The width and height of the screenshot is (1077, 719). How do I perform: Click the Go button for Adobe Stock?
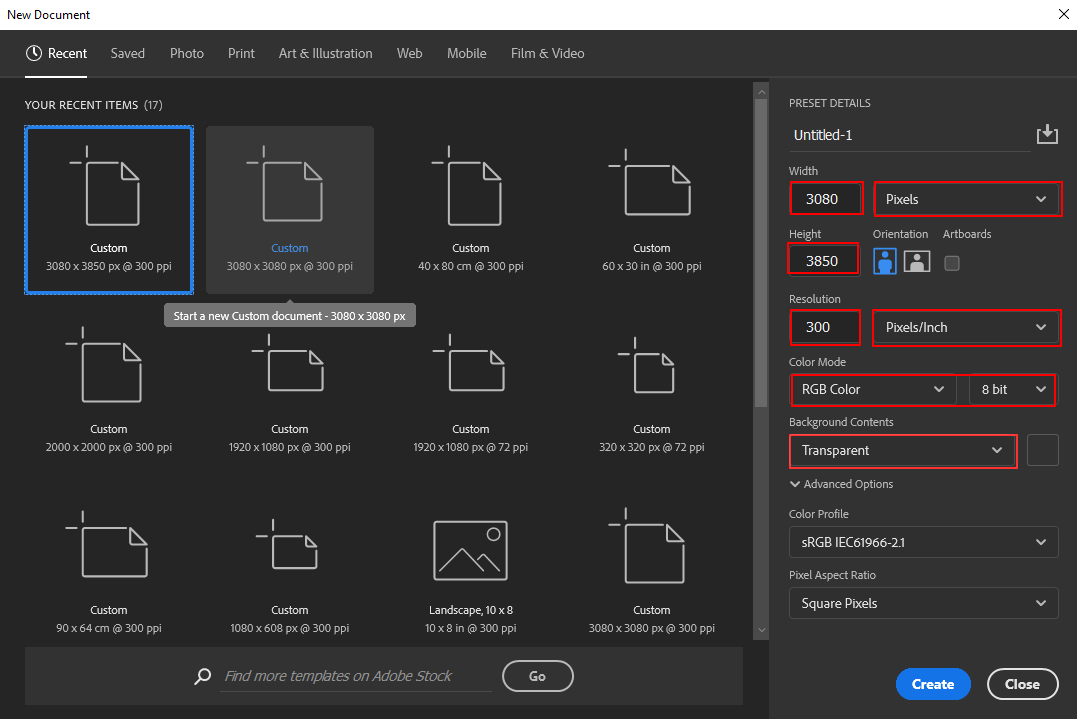point(537,676)
